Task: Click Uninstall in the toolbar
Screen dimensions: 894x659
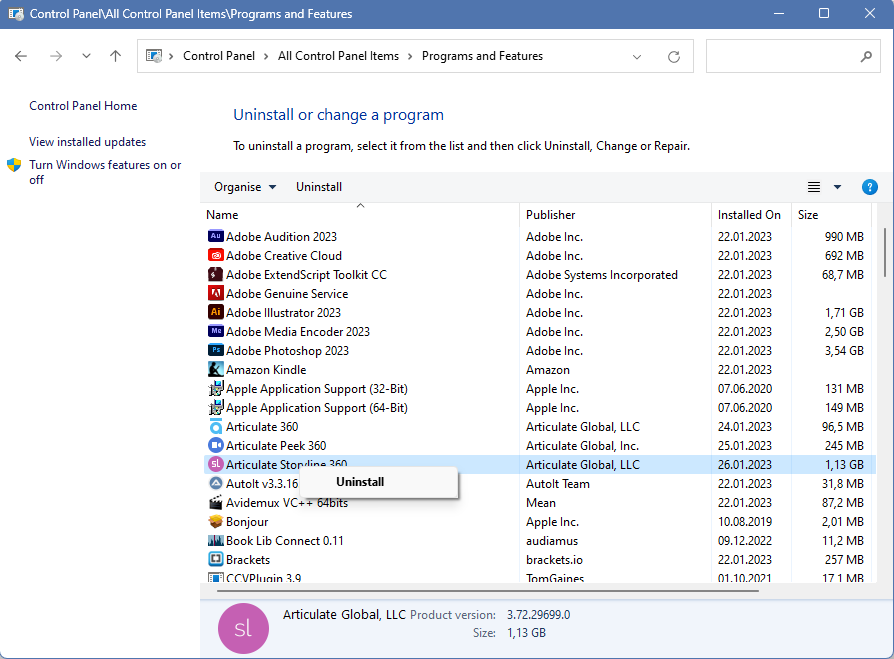Action: [319, 187]
